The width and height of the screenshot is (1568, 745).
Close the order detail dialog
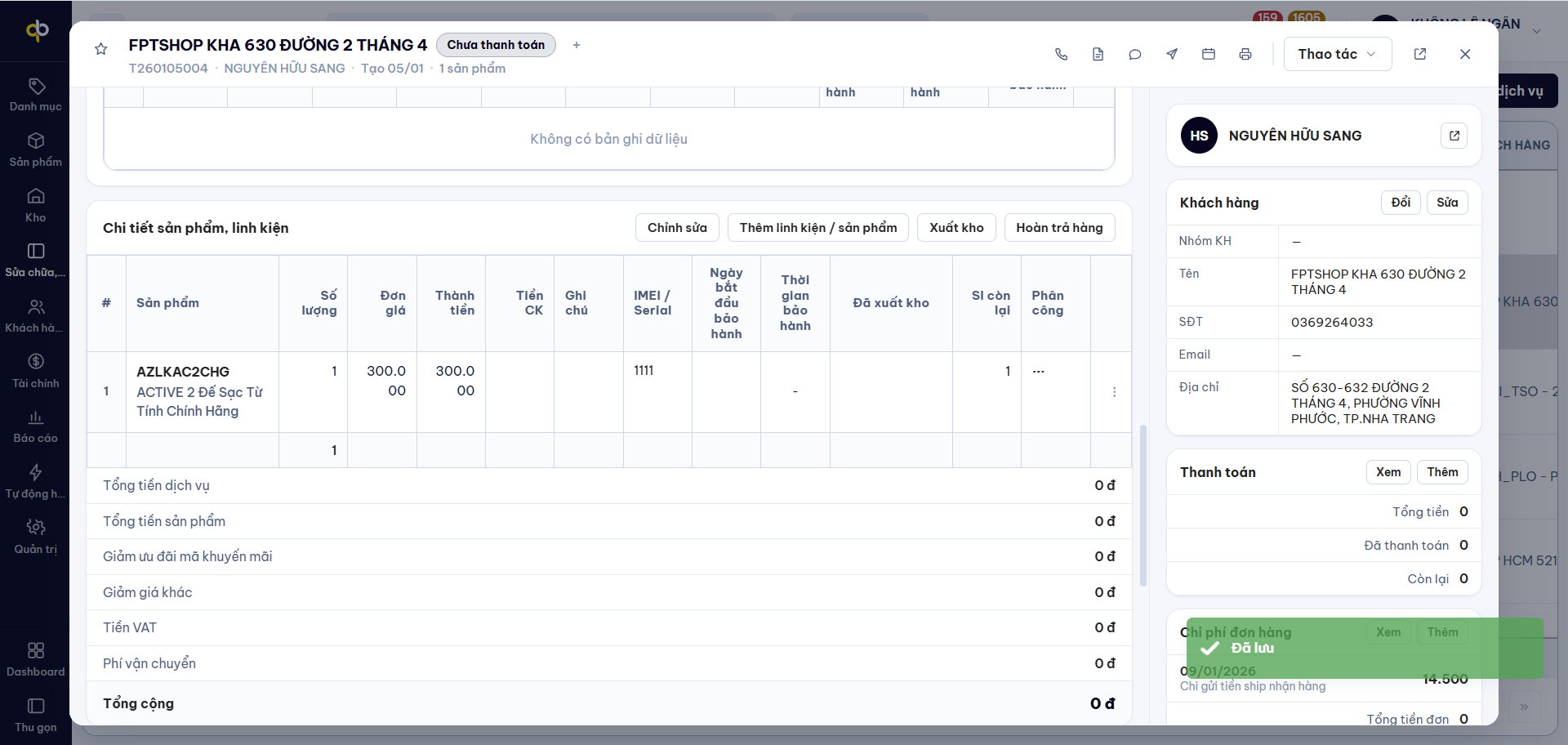1465,54
